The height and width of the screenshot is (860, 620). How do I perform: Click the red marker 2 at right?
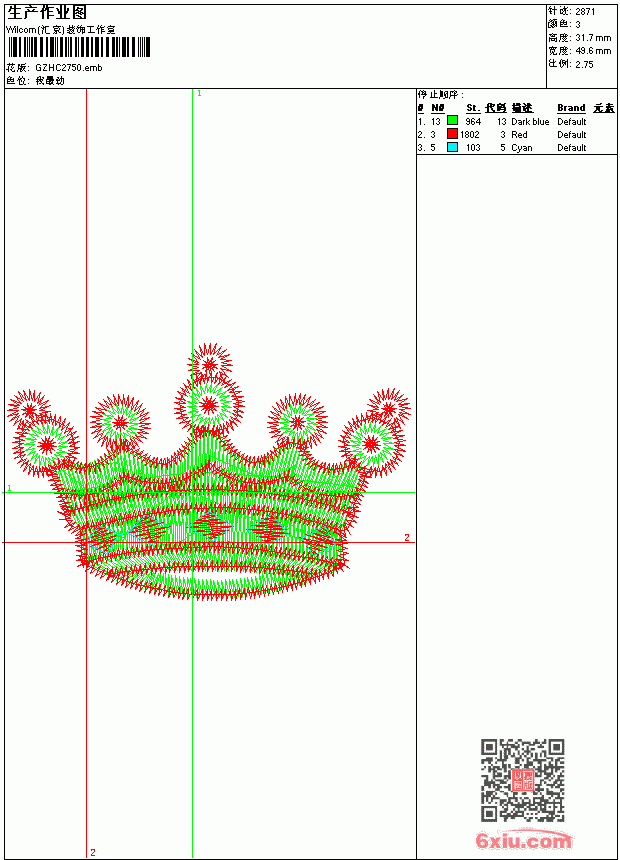tap(407, 537)
